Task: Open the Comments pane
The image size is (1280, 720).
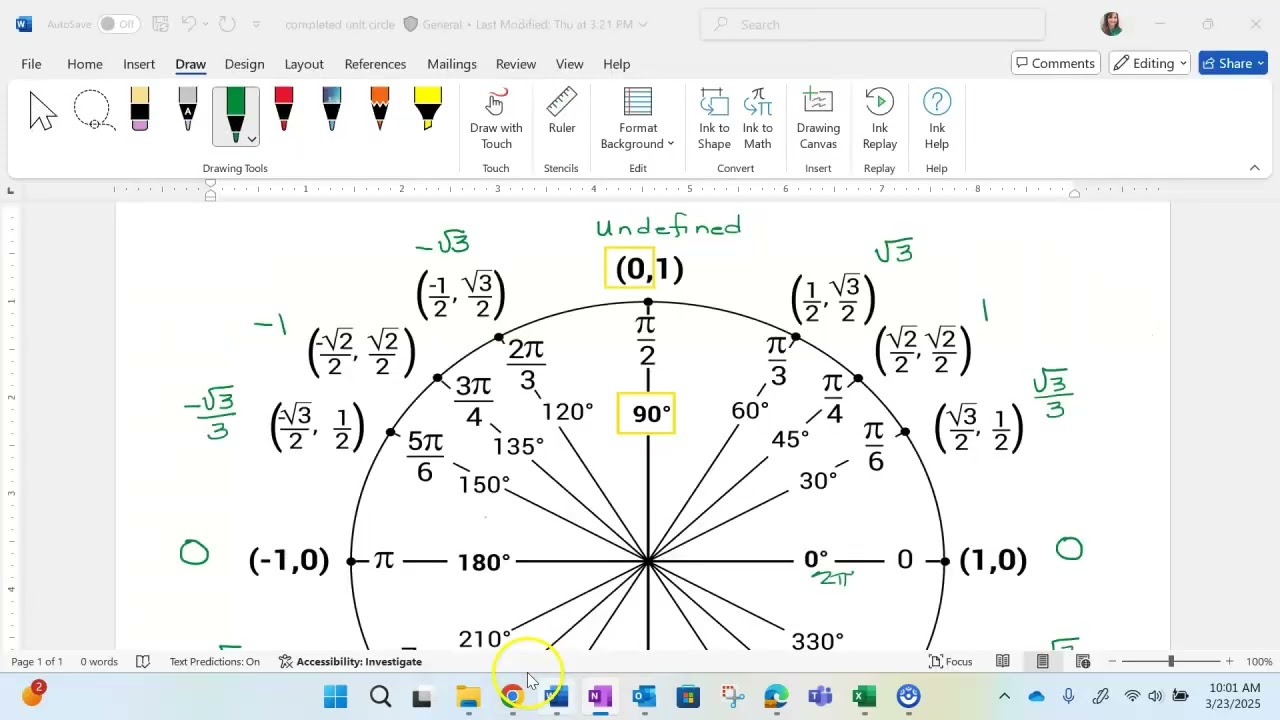Action: [x=1056, y=63]
